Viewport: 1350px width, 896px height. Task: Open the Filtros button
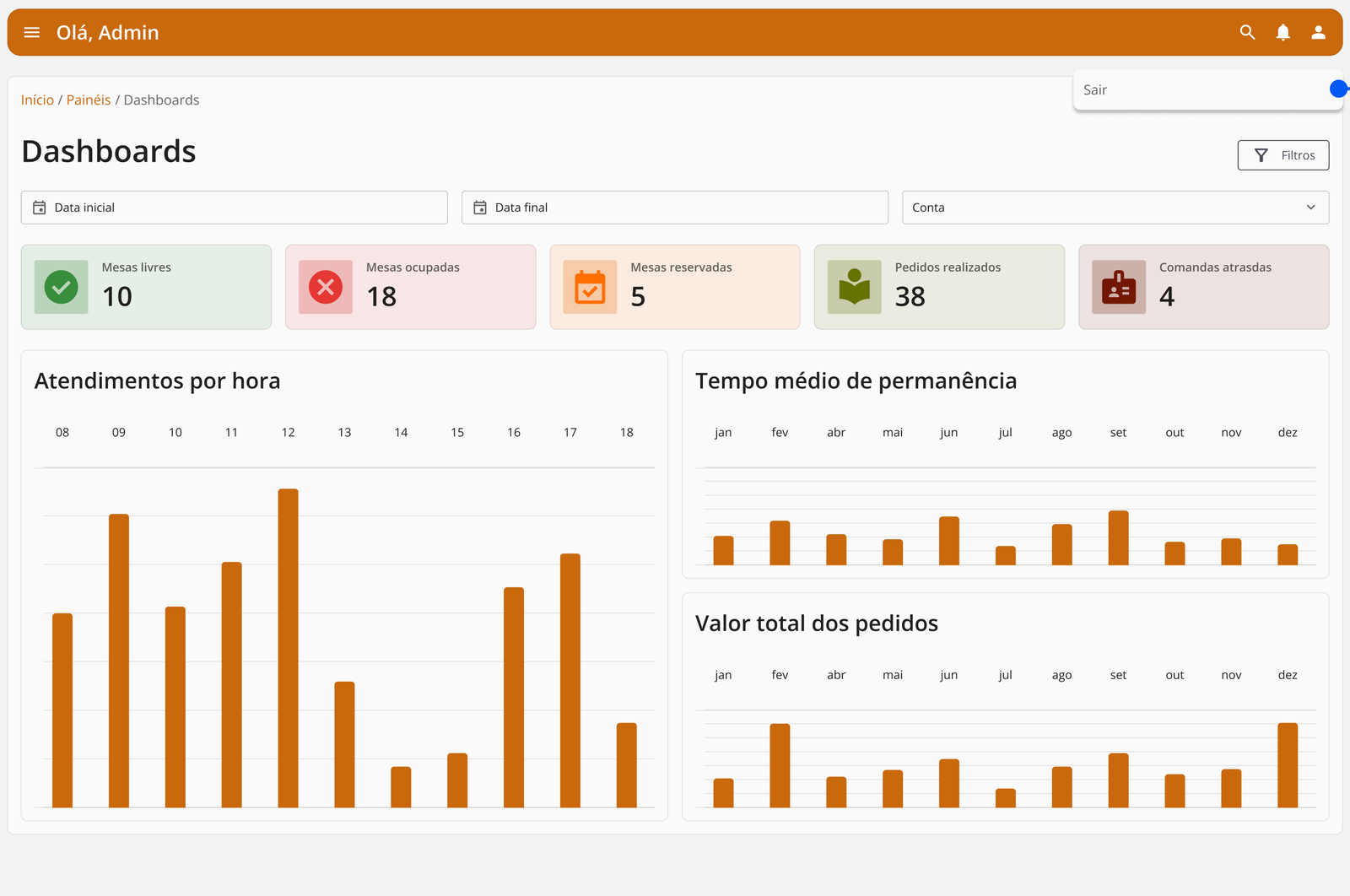[x=1282, y=155]
